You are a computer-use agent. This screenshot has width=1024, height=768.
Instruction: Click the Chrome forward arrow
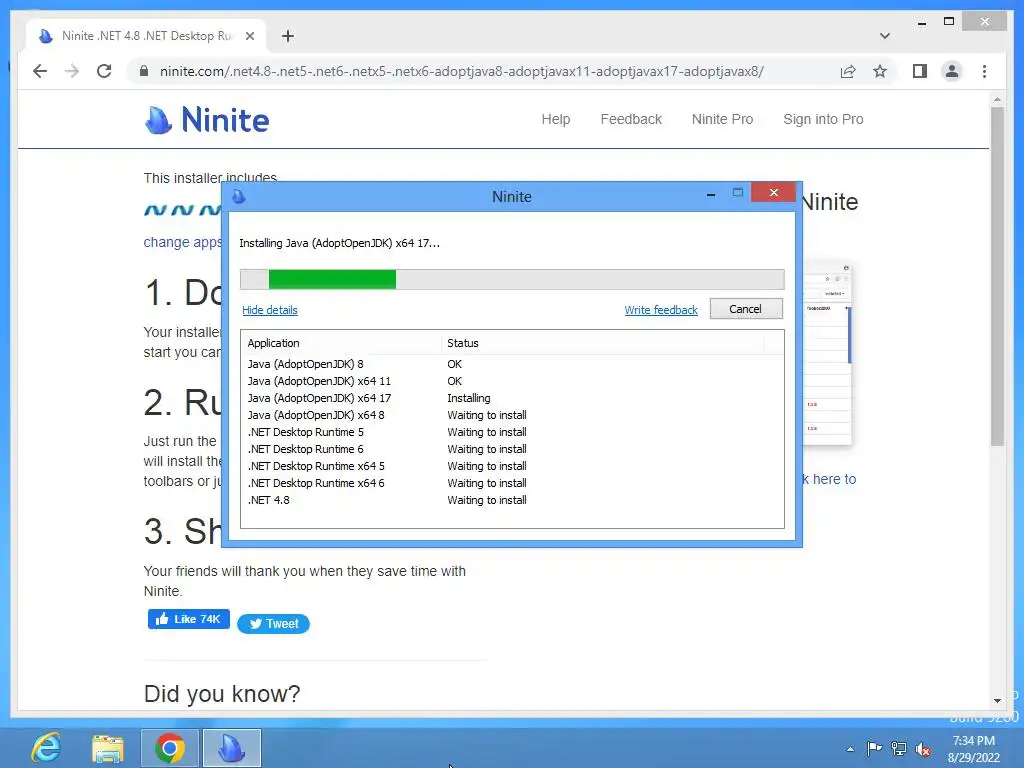point(72,71)
